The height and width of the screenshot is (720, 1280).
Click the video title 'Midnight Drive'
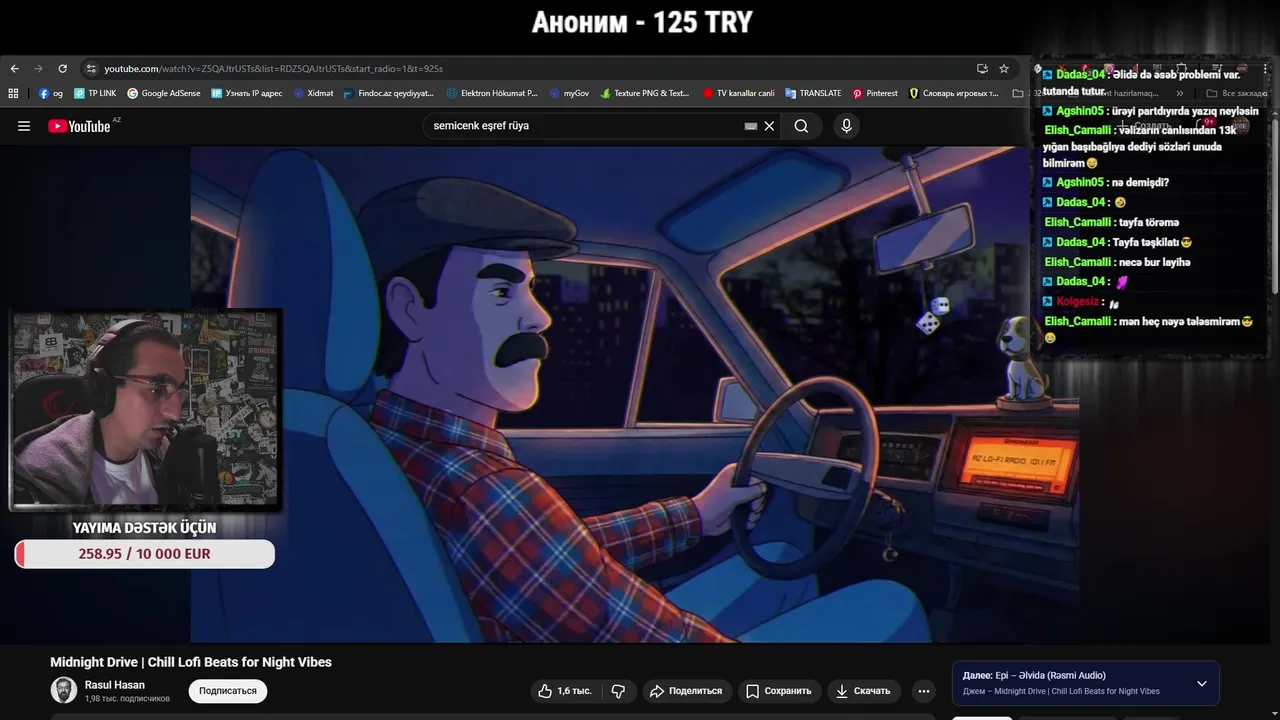(191, 662)
